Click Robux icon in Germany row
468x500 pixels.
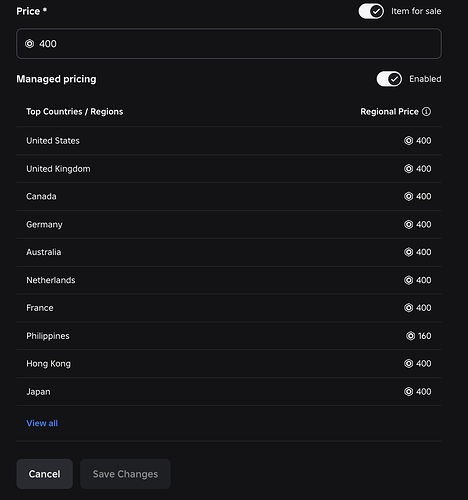408,224
